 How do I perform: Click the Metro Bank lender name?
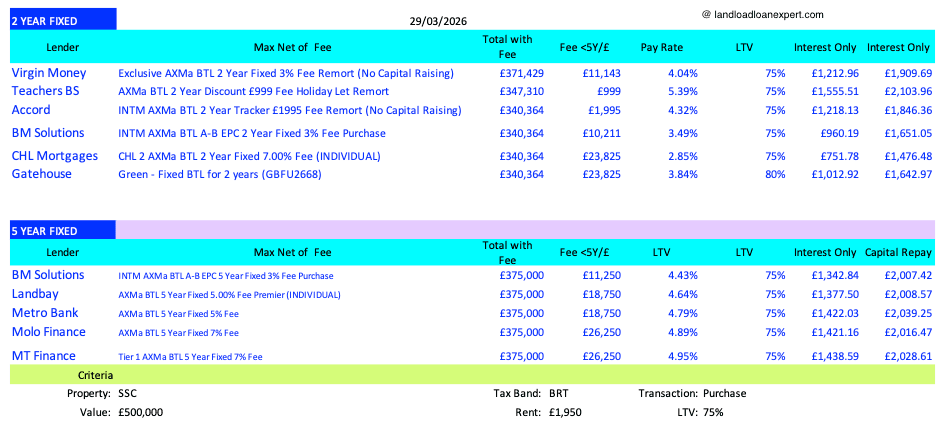[x=45, y=313]
